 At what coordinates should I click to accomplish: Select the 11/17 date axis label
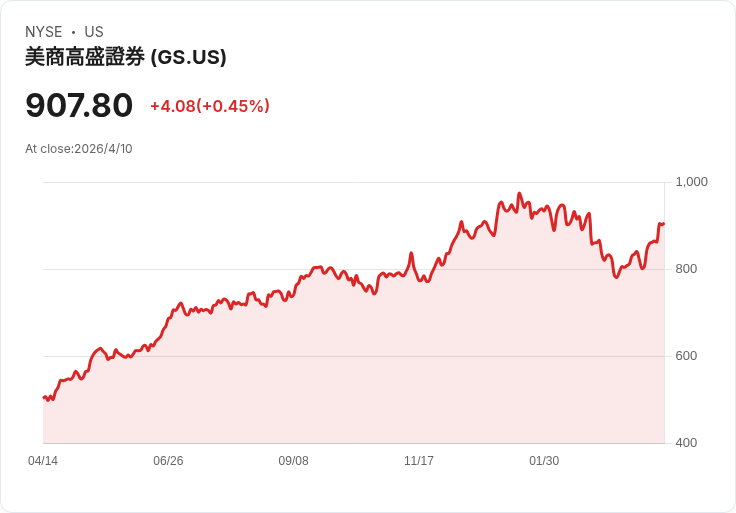point(419,461)
